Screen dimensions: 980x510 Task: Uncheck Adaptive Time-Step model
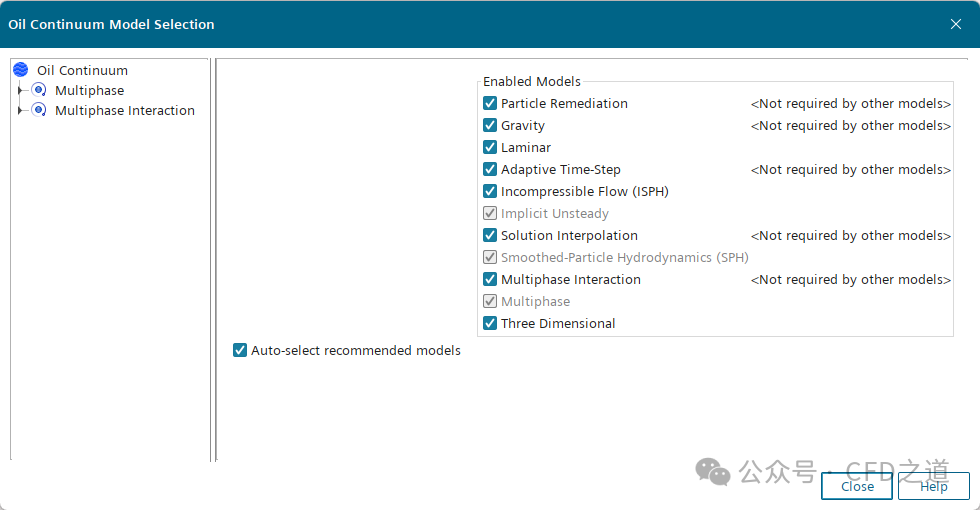tap(490, 169)
